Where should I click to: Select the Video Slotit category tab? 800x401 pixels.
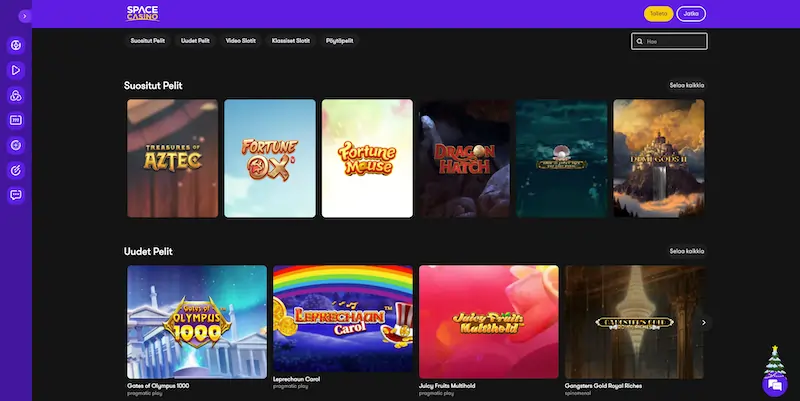[240, 41]
